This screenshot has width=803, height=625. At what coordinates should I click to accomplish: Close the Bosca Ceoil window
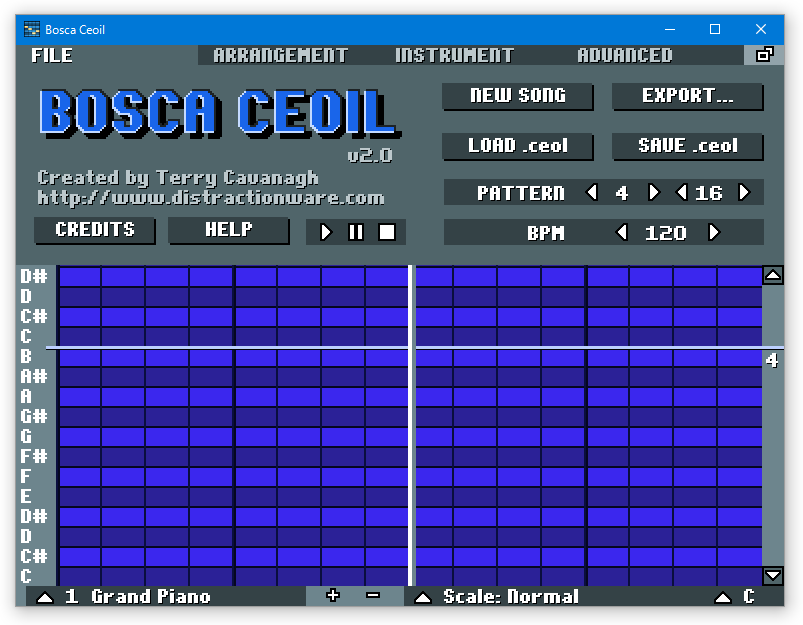point(761,29)
